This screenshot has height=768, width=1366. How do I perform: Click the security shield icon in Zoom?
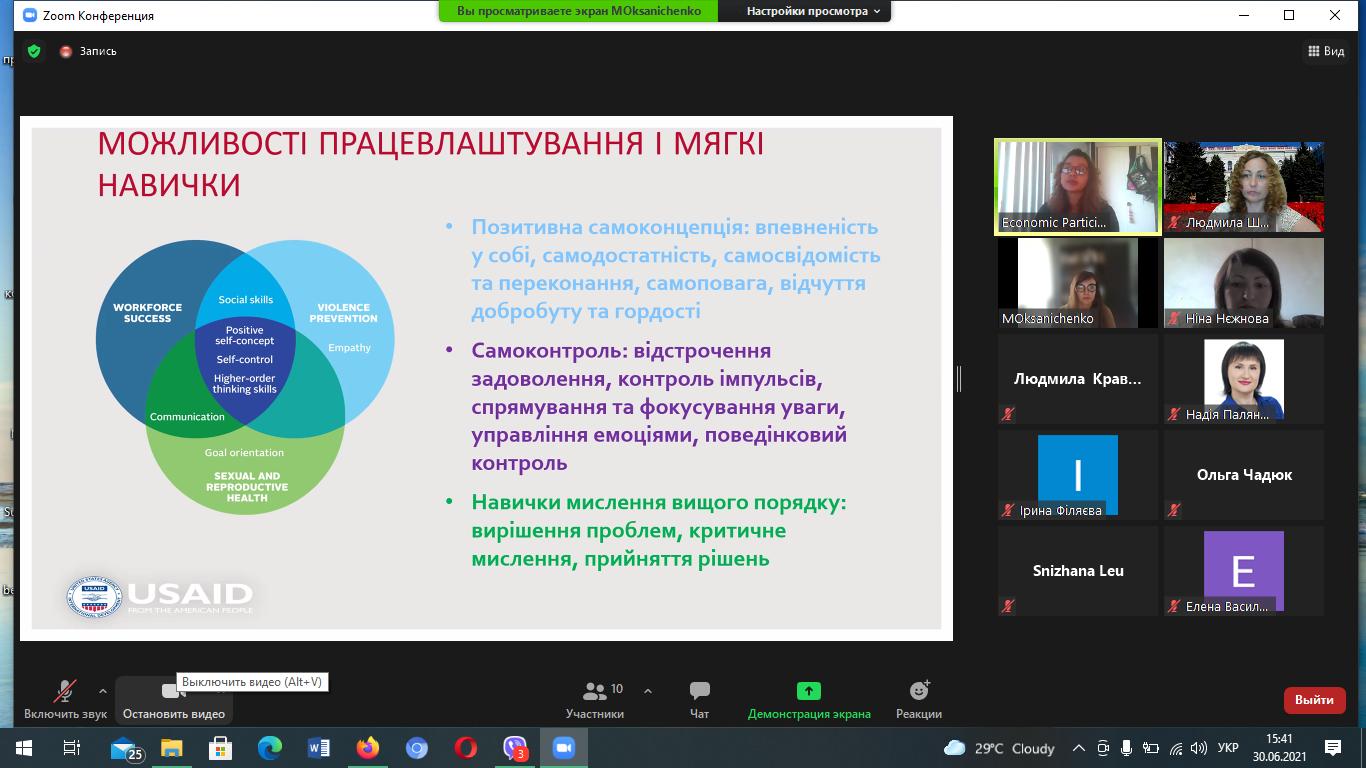pyautogui.click(x=33, y=50)
